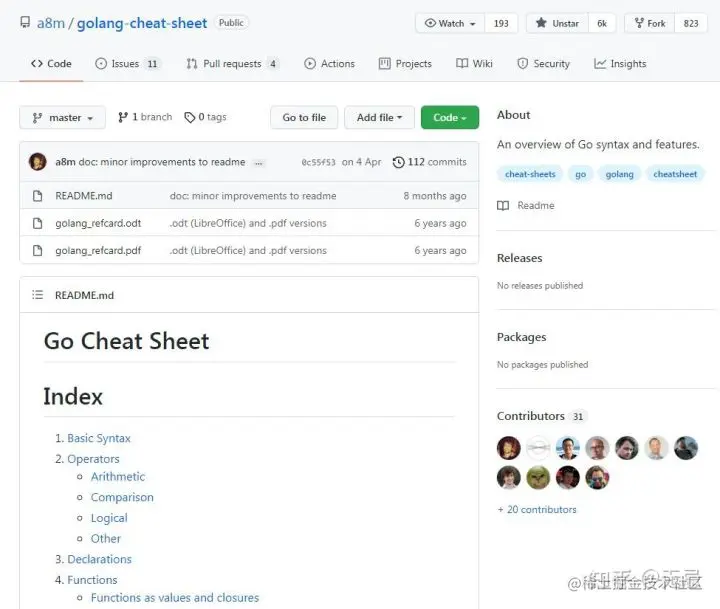Toggle the README table of contents list icon
Image resolution: width=720 pixels, height=609 pixels.
[x=38, y=295]
